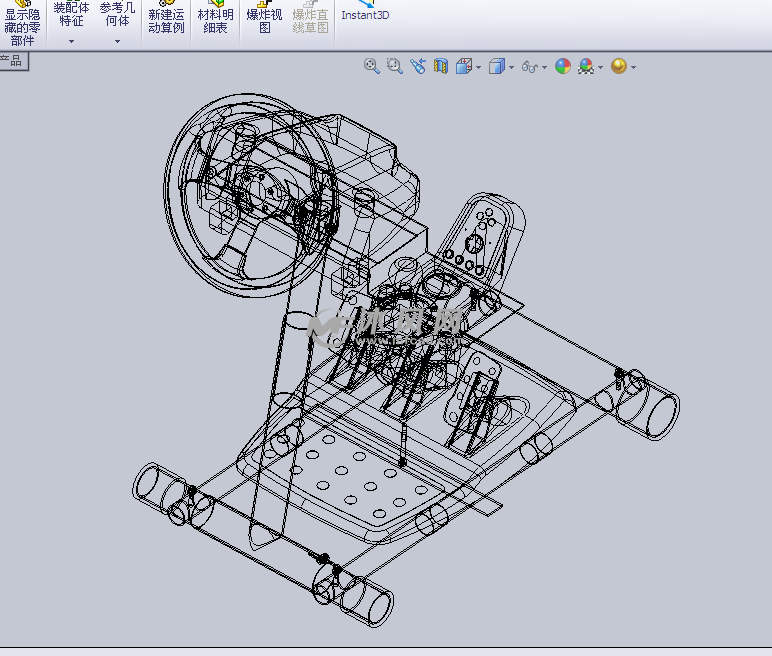The height and width of the screenshot is (656, 772).
Task: Click the Previous View icon
Action: [418, 66]
